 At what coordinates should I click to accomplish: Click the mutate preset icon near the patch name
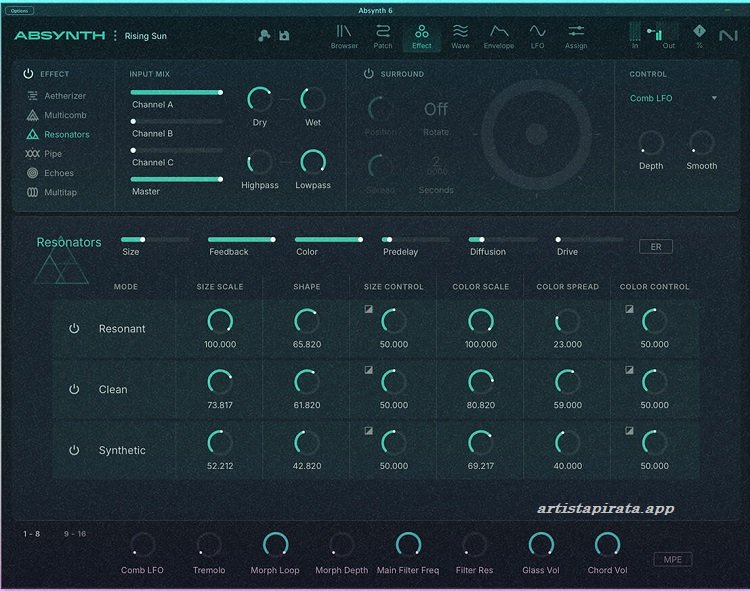(264, 35)
